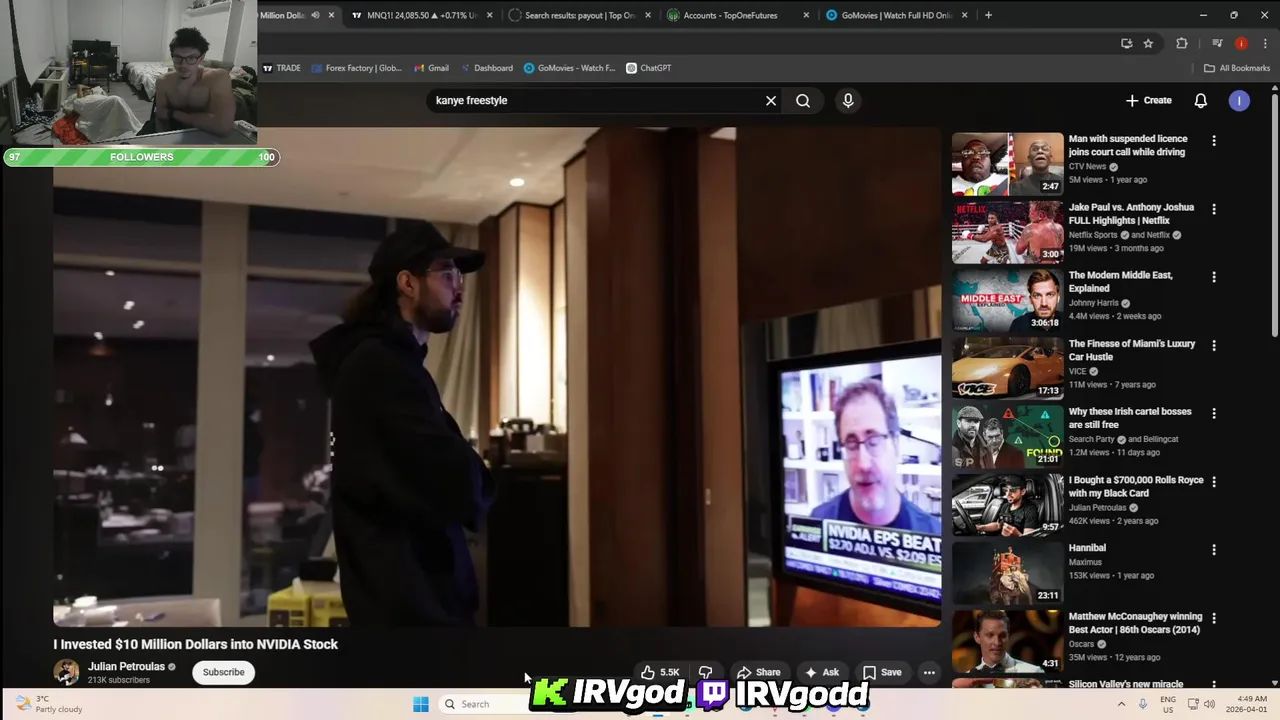
Task: Open Chrome three-dot menu
Action: click(x=1265, y=43)
